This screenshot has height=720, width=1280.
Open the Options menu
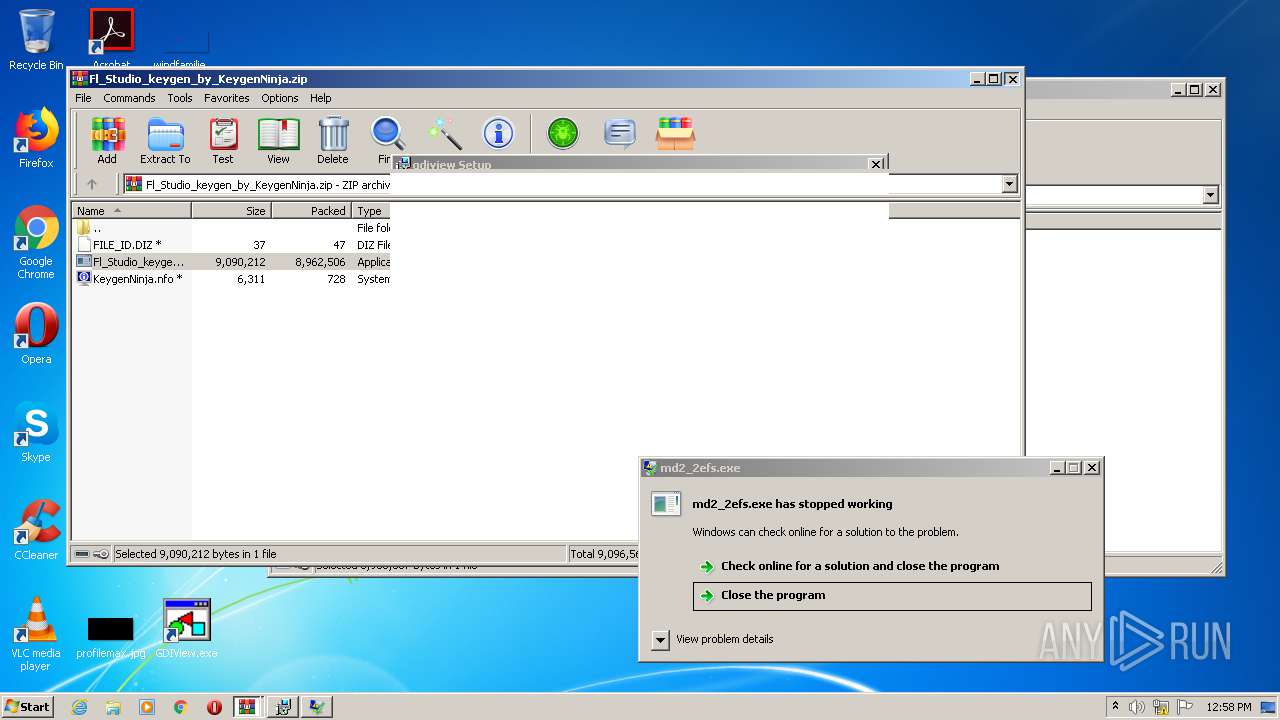280,98
